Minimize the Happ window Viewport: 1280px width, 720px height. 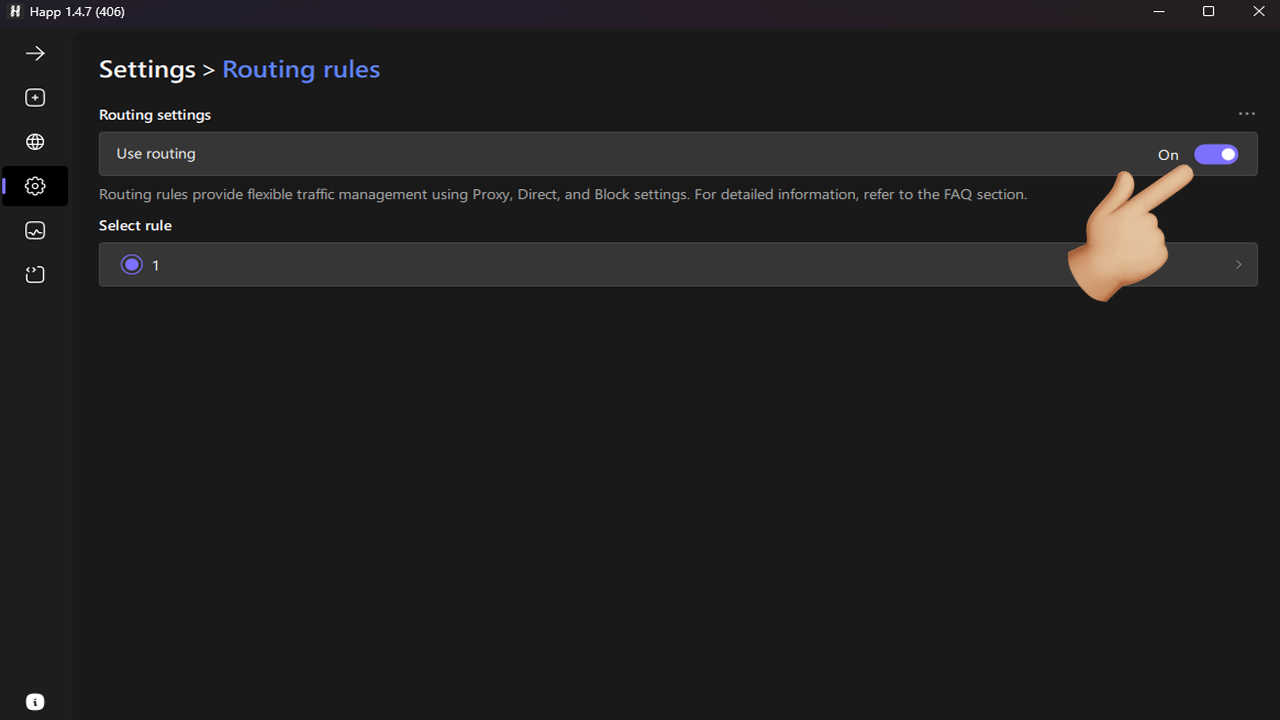click(x=1158, y=11)
